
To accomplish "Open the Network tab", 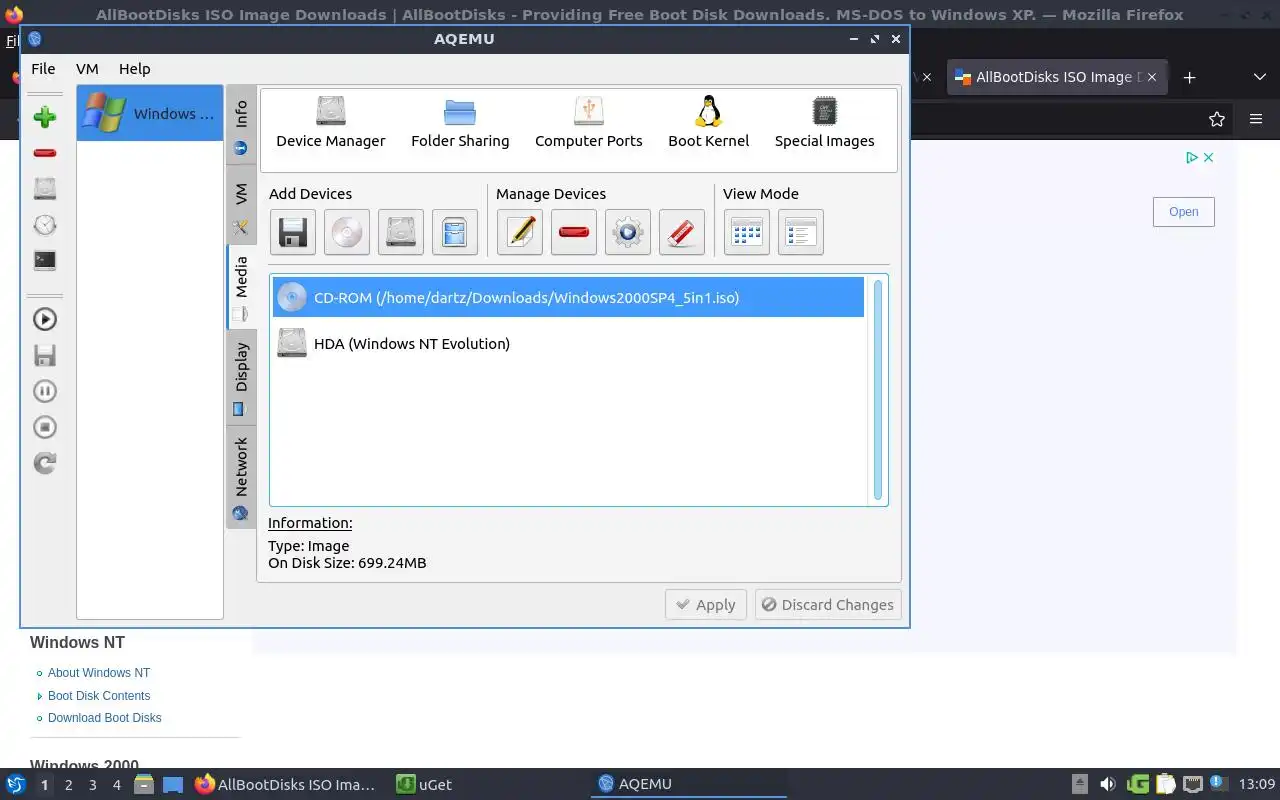I will [x=241, y=476].
